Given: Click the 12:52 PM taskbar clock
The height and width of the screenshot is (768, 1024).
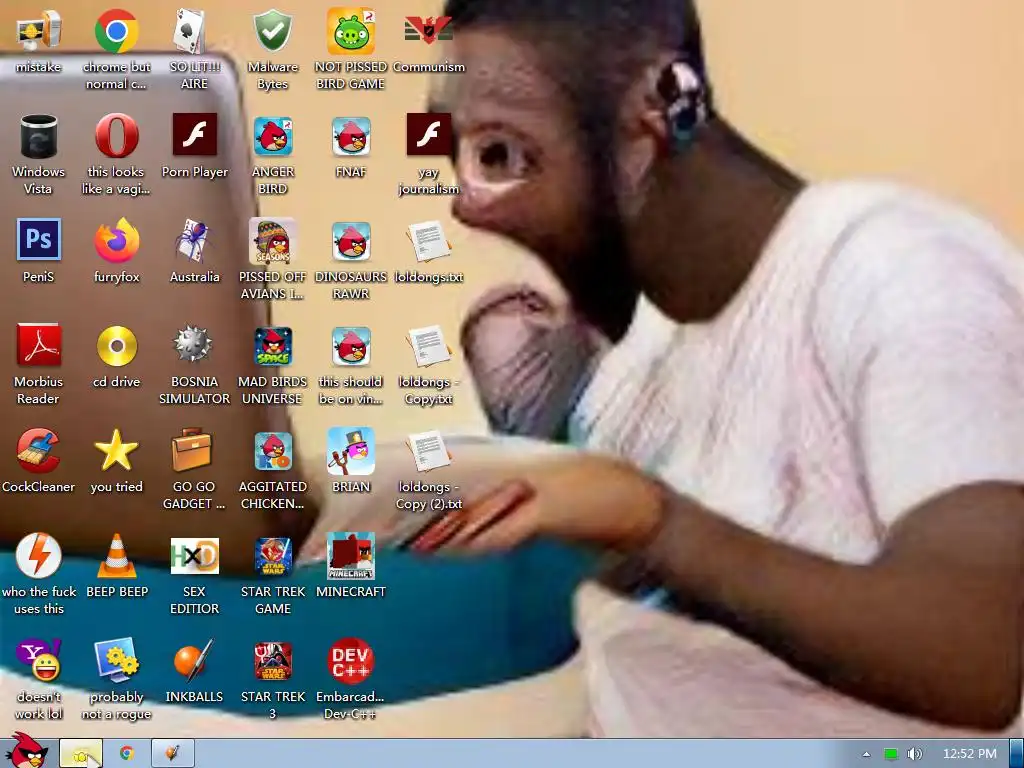Looking at the screenshot, I should tap(970, 754).
